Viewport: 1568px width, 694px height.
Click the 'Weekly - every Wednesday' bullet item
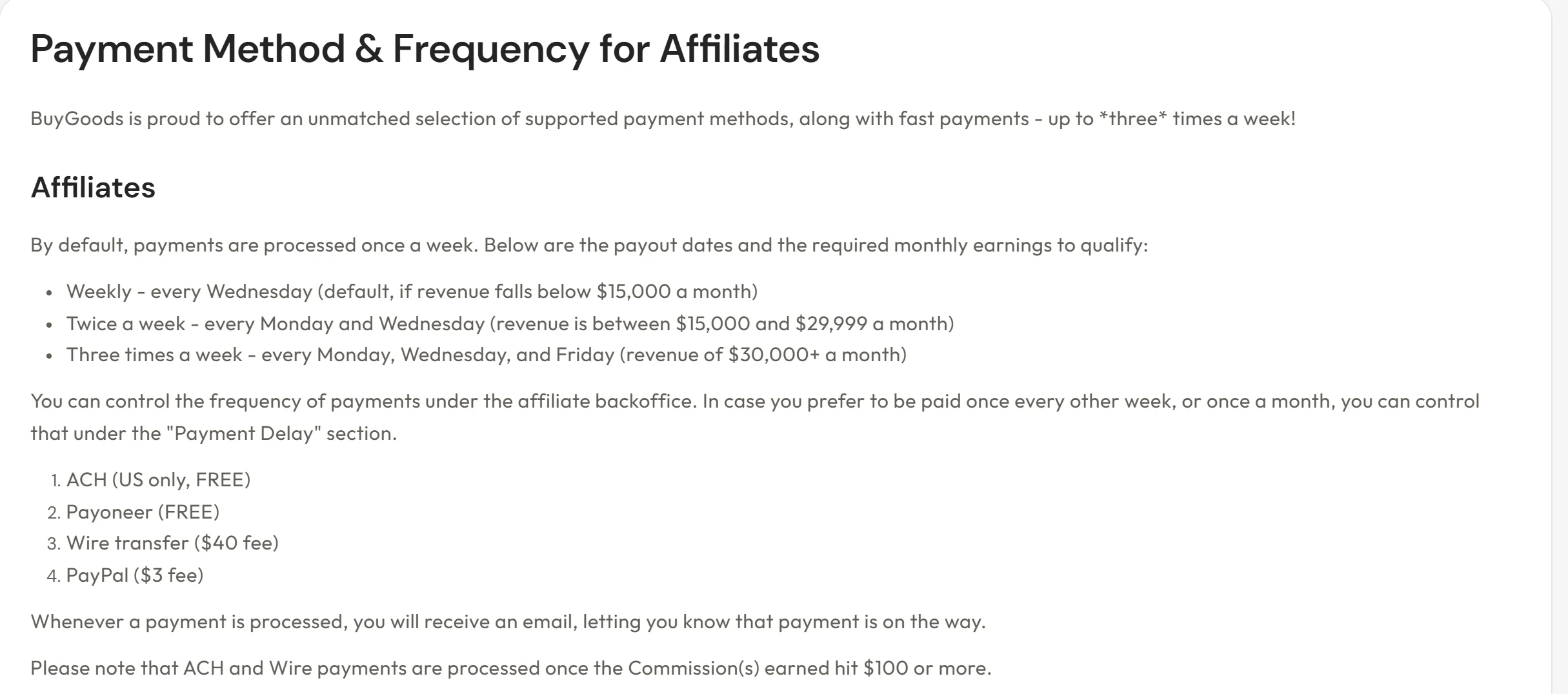coord(412,292)
